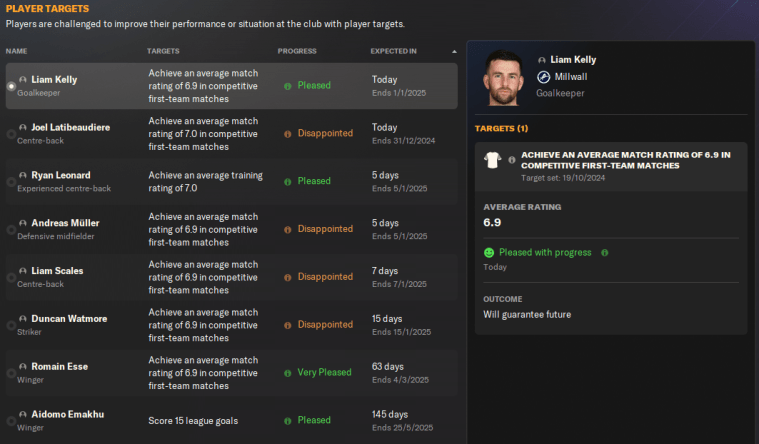The height and width of the screenshot is (444, 759).
Task: Click the info icon beside Liam Kelly's Pleased status
Action: coord(288,86)
